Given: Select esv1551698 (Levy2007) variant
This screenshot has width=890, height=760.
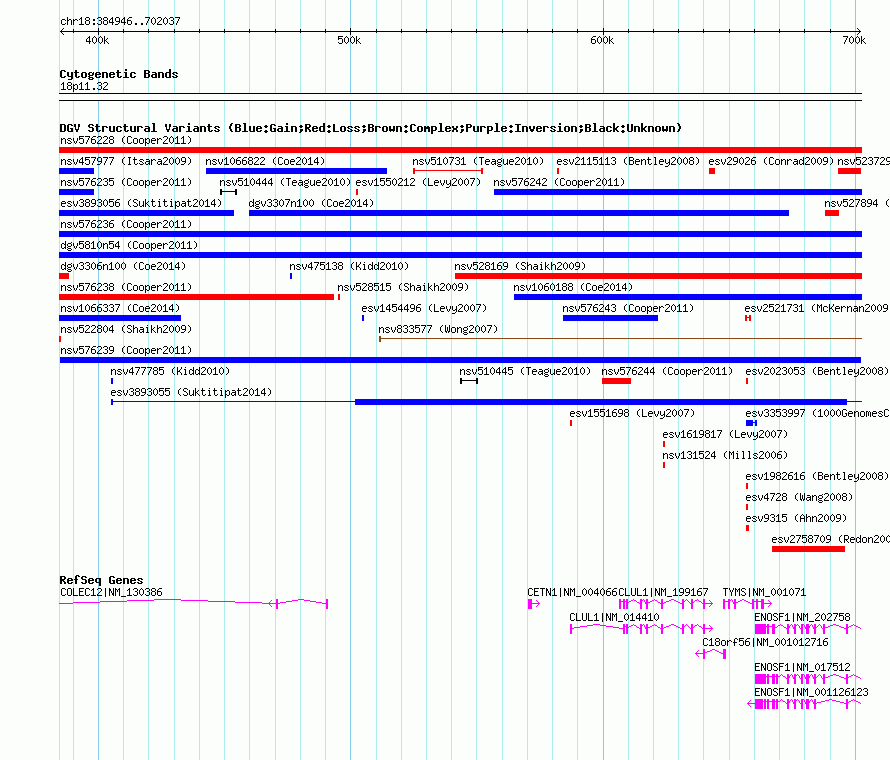Looking at the screenshot, I should point(571,423).
